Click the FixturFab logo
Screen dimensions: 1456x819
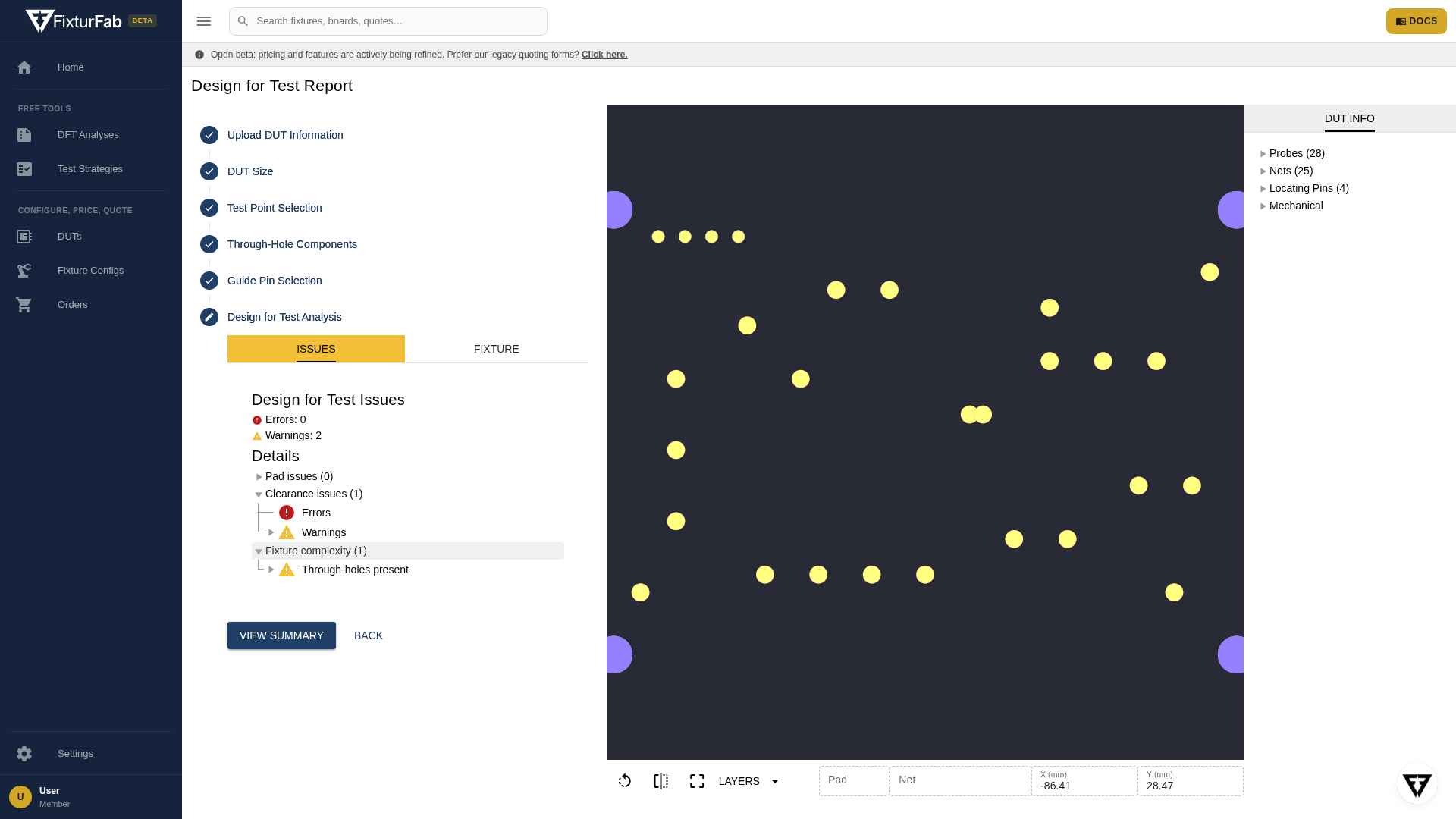coord(74,21)
